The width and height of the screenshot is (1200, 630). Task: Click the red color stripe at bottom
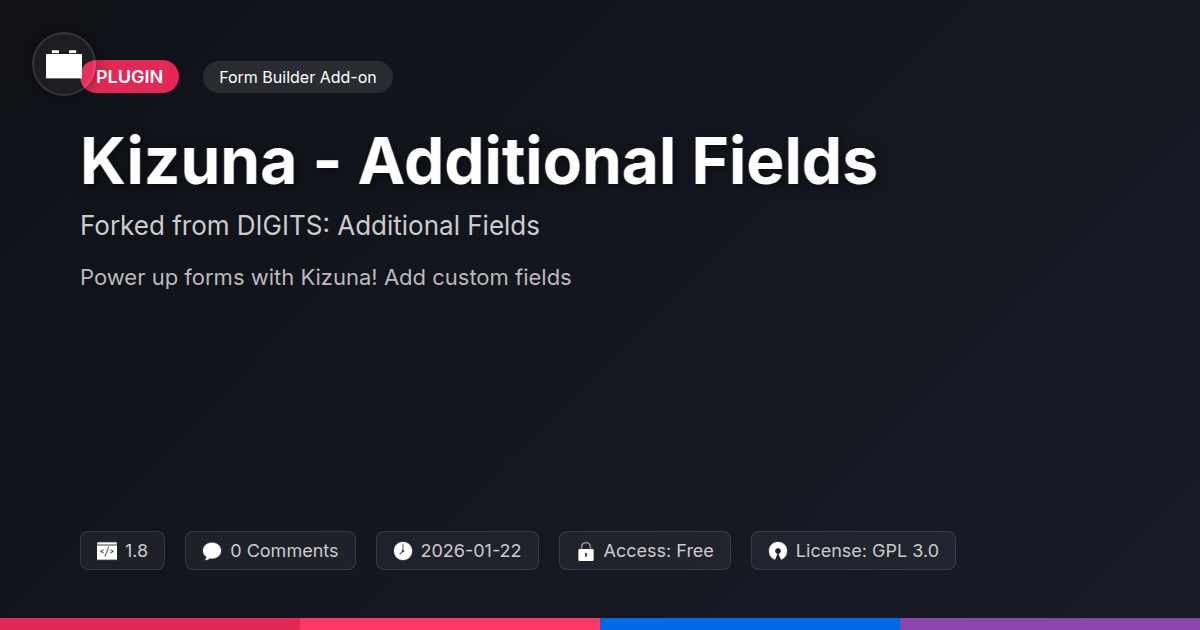150,624
